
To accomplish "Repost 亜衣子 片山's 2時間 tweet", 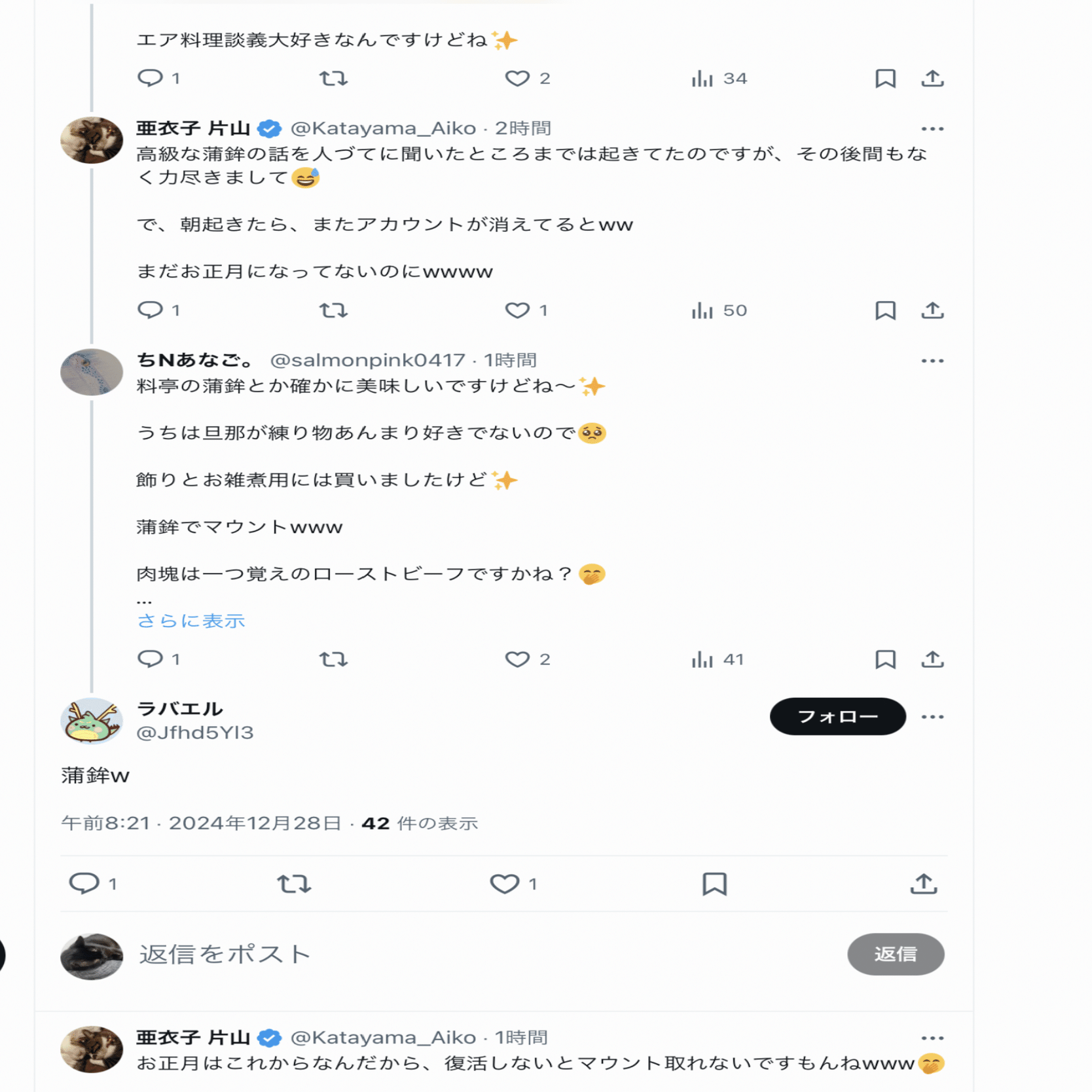I will point(333,310).
